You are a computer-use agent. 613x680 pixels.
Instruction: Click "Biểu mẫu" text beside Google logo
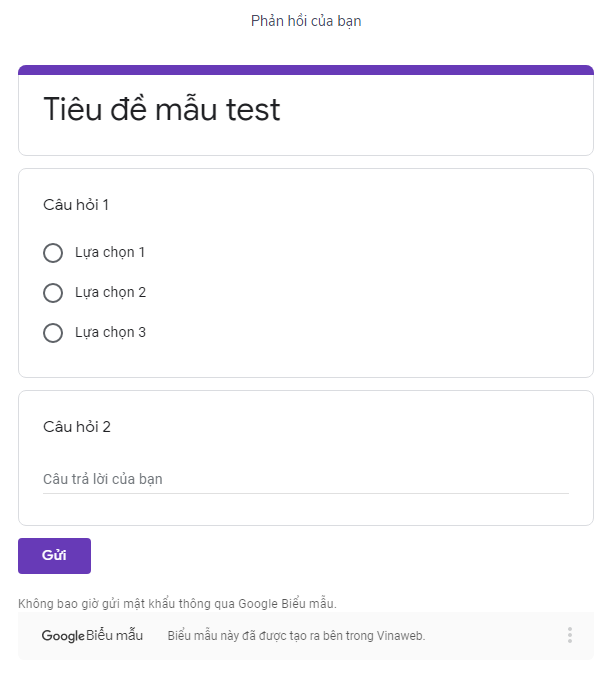(x=115, y=636)
